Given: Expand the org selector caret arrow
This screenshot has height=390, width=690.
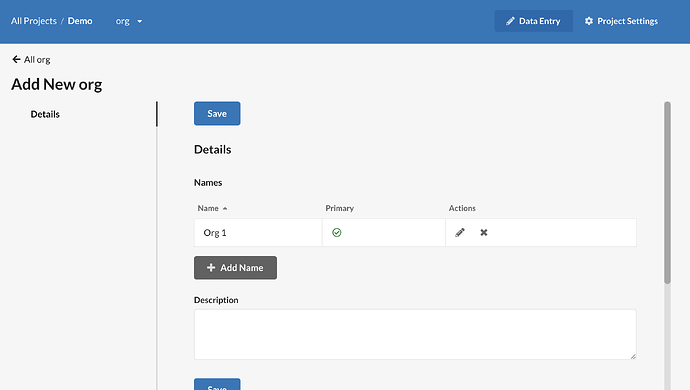Looking at the screenshot, I should pos(139,22).
